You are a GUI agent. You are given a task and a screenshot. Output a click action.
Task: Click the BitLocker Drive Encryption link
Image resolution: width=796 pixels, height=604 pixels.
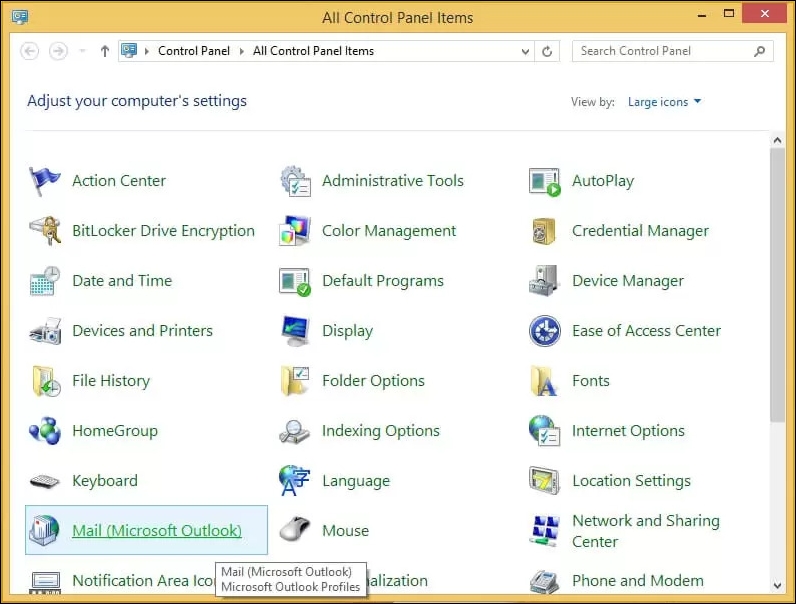(163, 231)
